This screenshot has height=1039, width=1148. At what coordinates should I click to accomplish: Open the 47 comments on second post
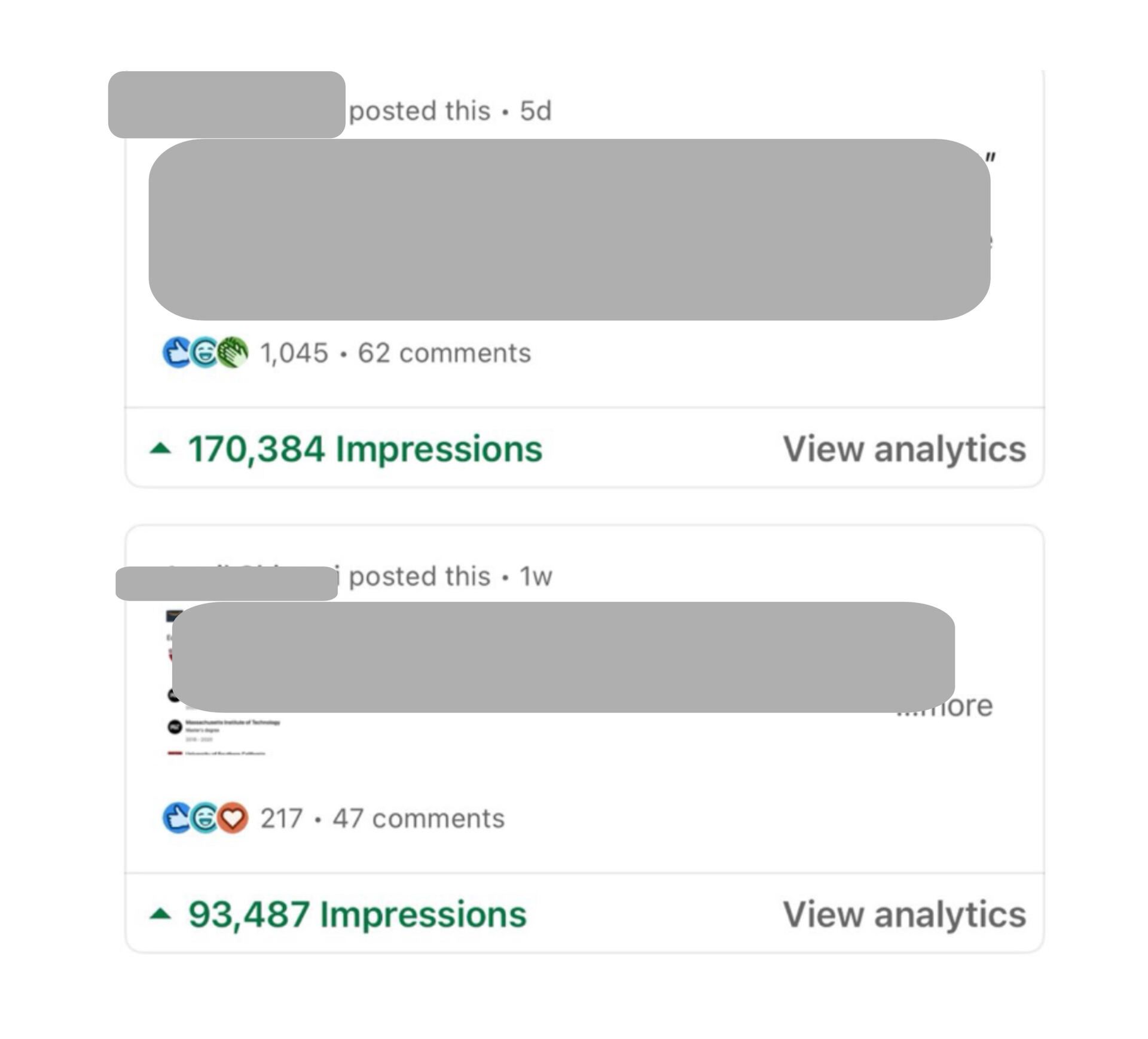tap(419, 818)
